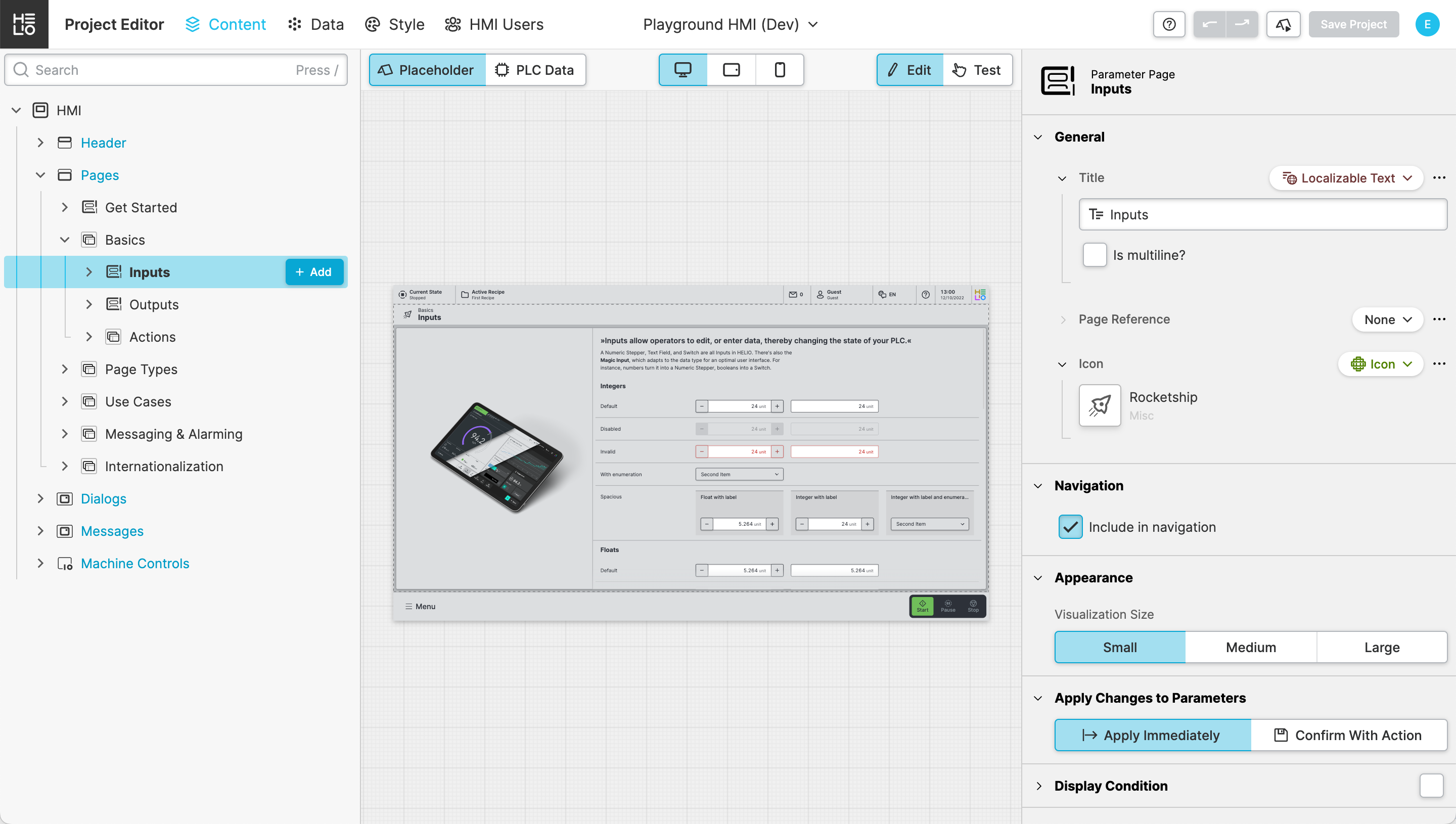
Task: Select the mobile phone preview icon
Action: click(779, 70)
